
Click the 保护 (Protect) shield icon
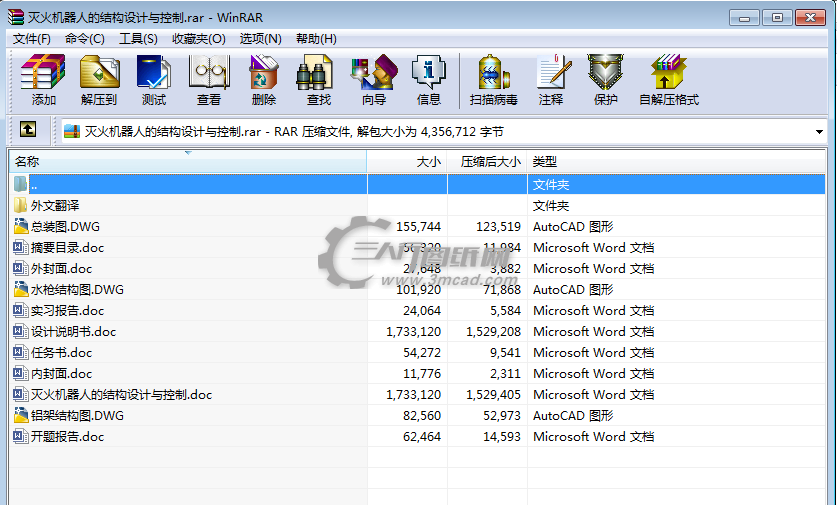605,72
